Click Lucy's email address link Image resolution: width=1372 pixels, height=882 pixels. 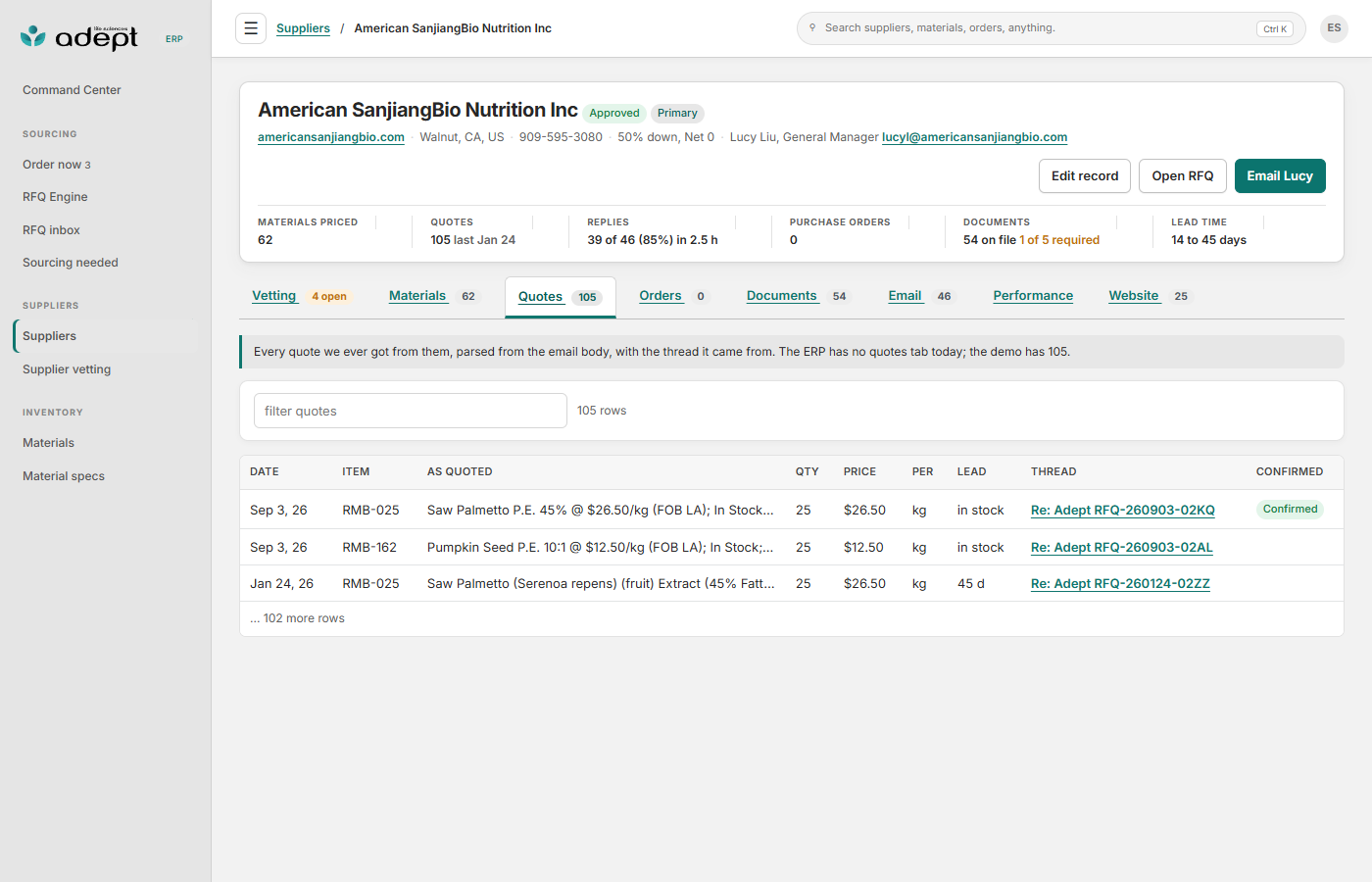974,137
